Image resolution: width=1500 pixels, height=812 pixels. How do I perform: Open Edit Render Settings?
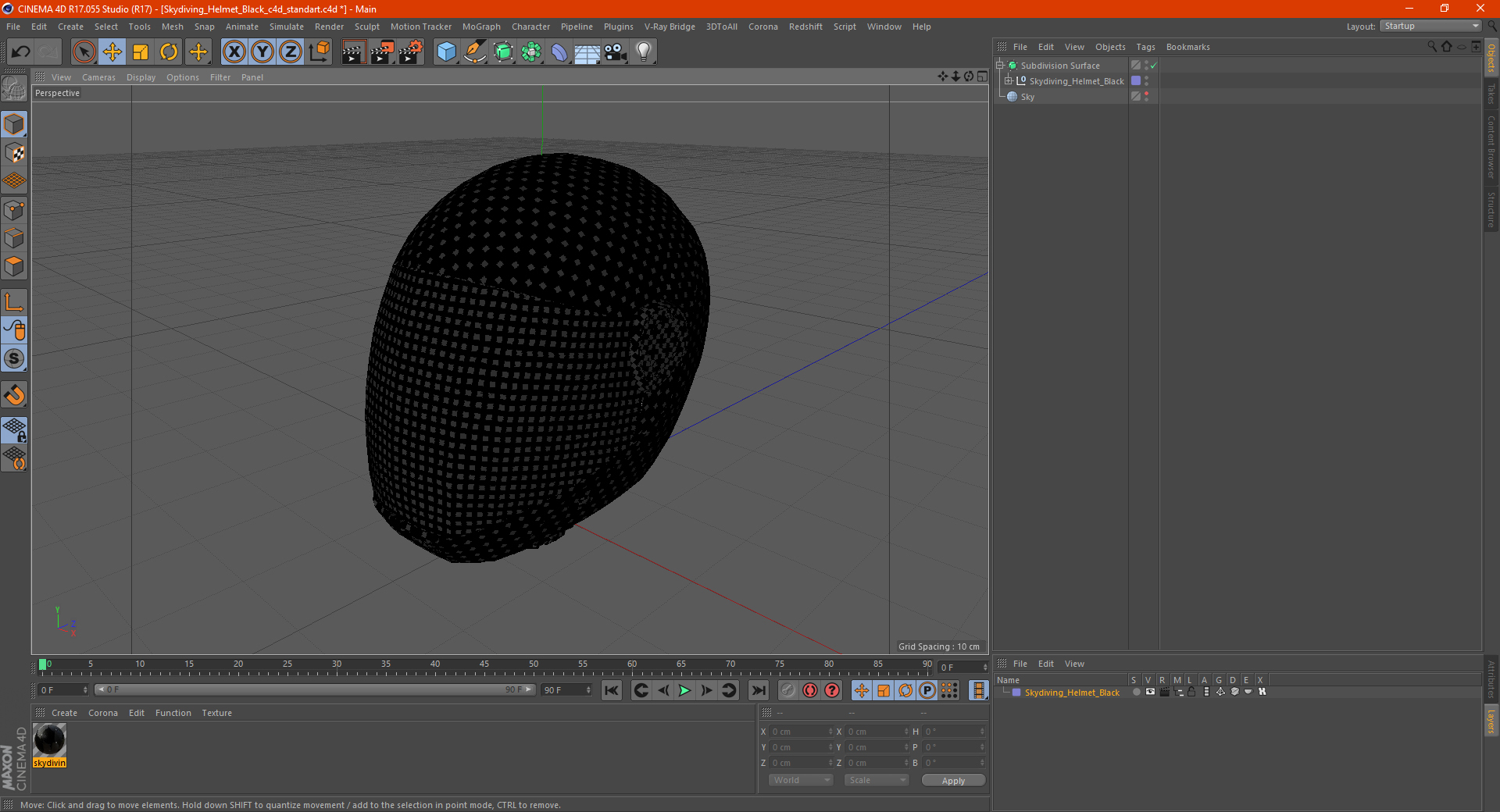411,52
